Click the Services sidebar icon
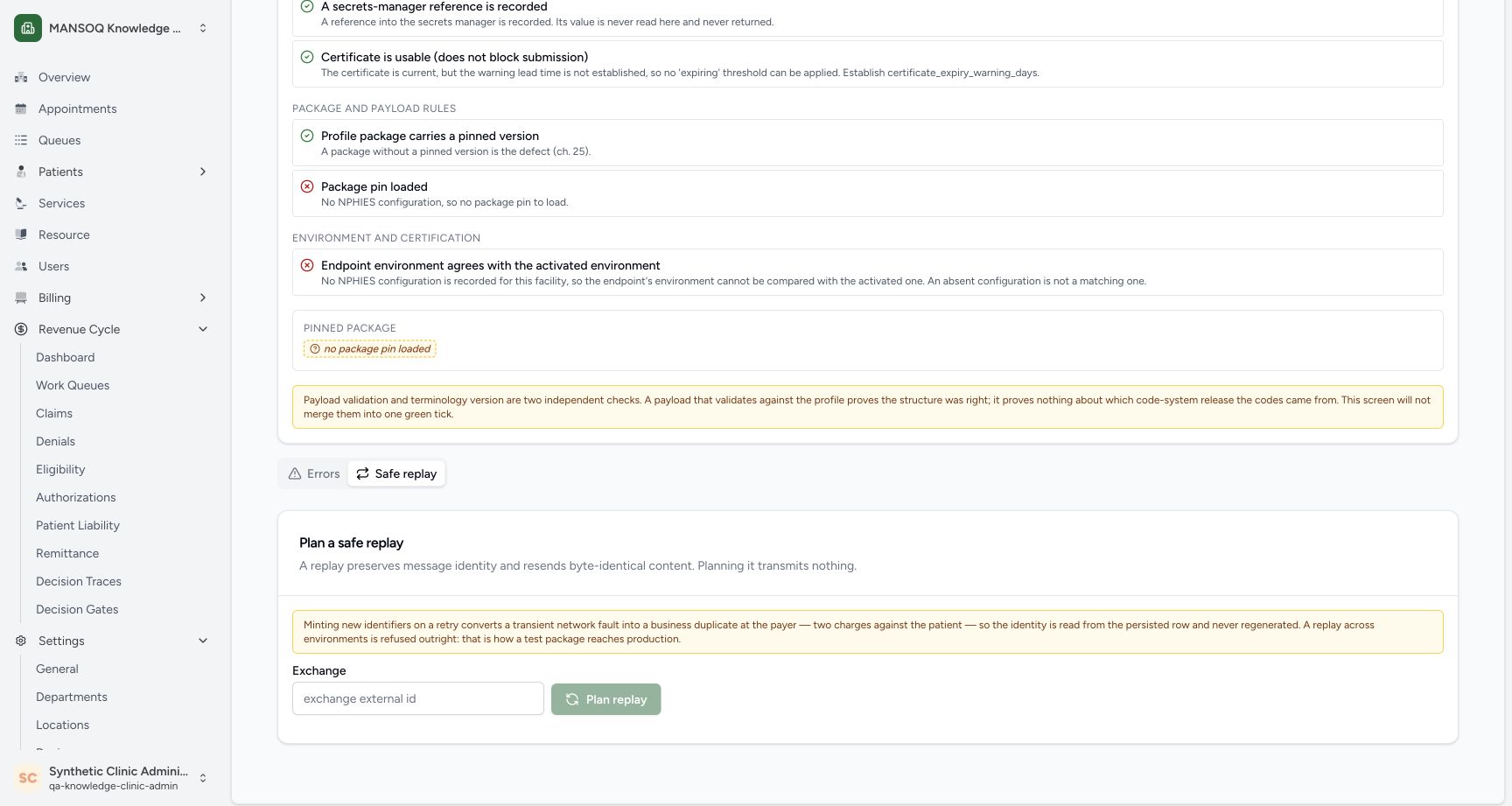The image size is (1512, 806). point(21,203)
